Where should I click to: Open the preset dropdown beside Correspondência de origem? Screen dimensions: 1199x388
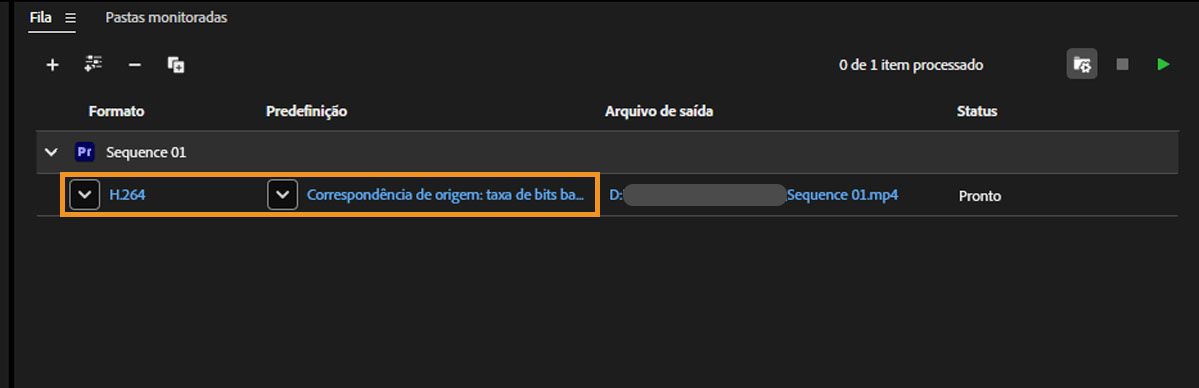coord(282,195)
